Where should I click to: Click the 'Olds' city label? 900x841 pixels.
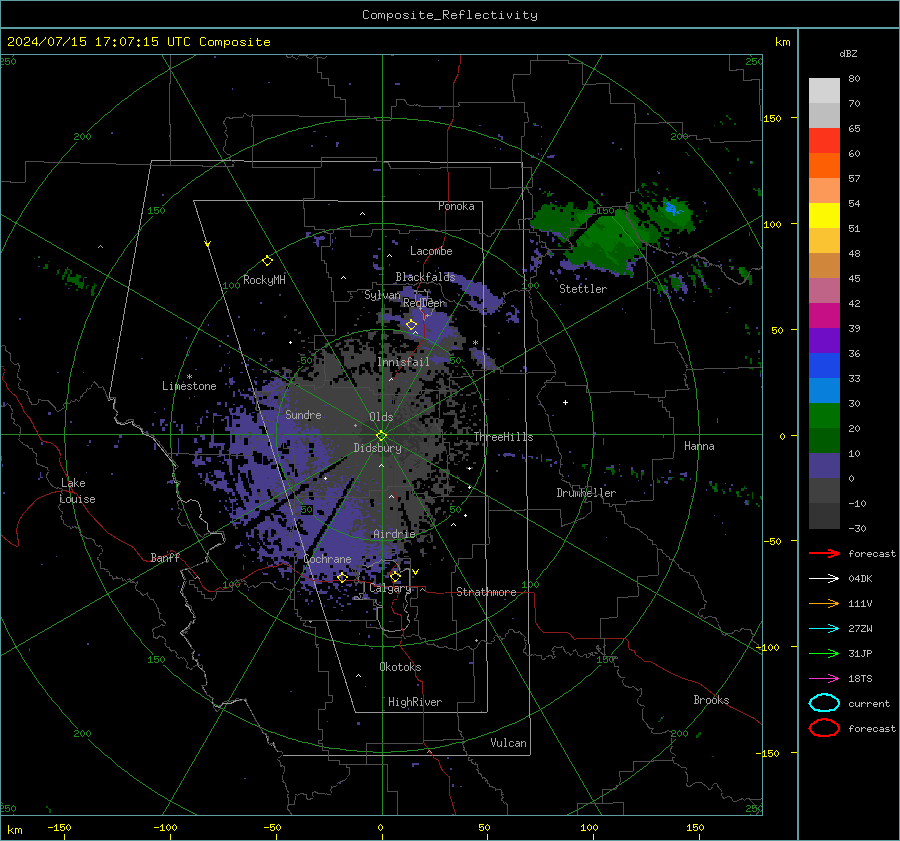pyautogui.click(x=381, y=417)
